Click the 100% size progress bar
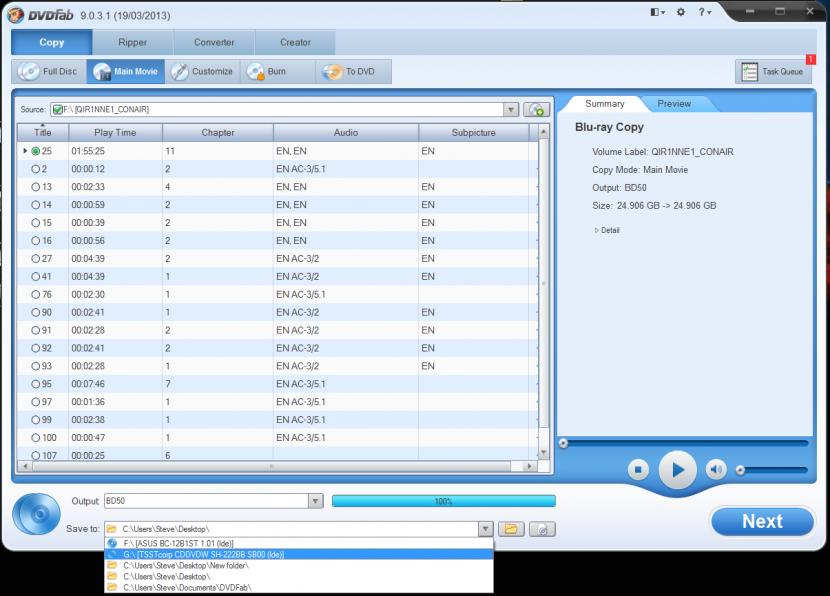Image resolution: width=830 pixels, height=596 pixels. (x=444, y=501)
